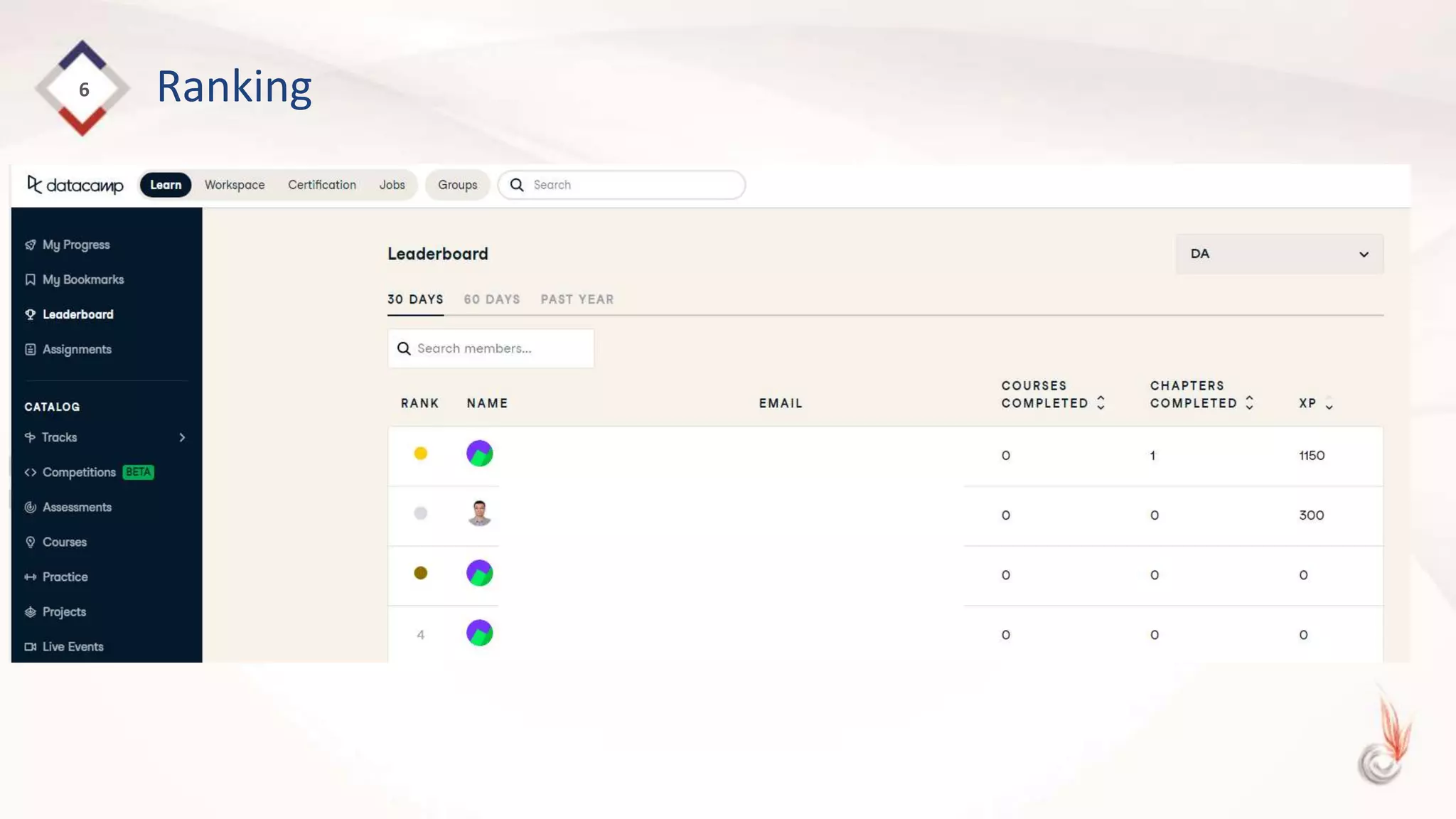
Task: Click the second-ranked member's photo avatar
Action: coord(479,513)
